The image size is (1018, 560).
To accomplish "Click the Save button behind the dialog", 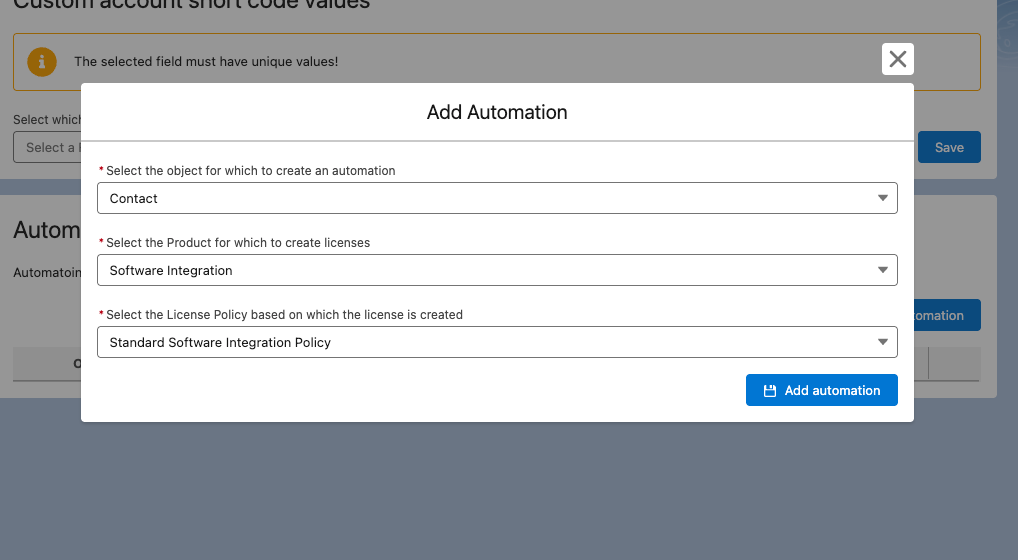I will pos(948,147).
